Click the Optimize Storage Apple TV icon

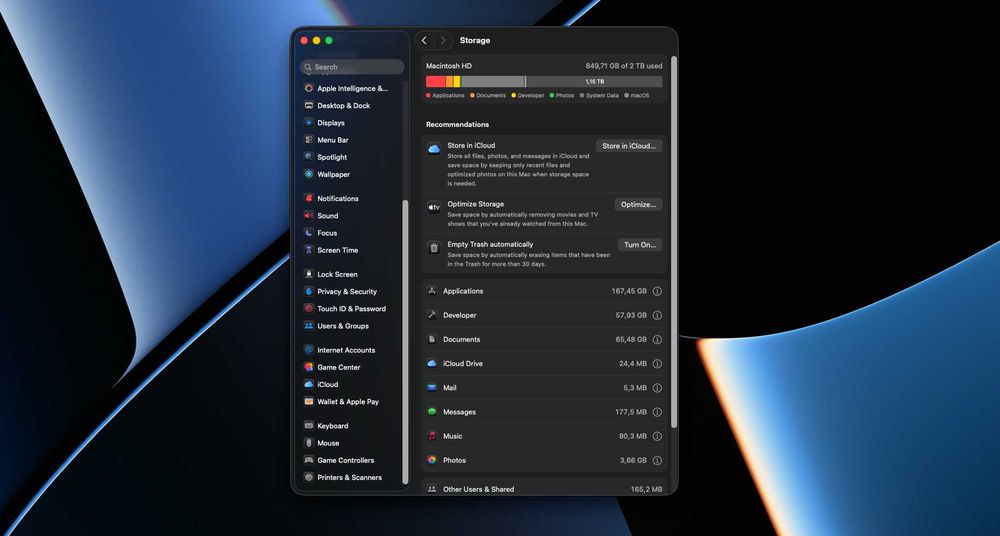tap(434, 208)
